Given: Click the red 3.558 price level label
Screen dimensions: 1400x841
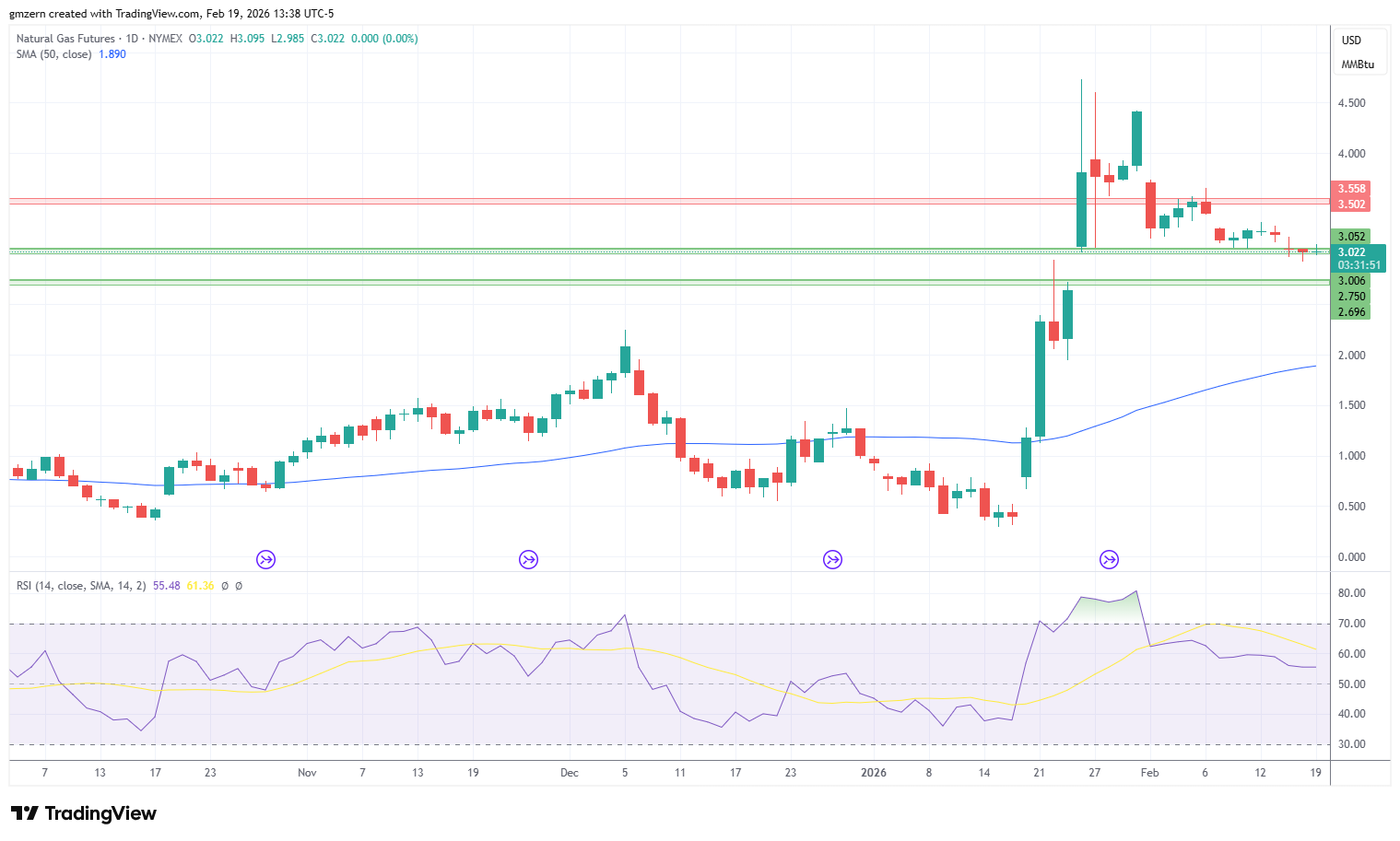Looking at the screenshot, I should 1351,189.
